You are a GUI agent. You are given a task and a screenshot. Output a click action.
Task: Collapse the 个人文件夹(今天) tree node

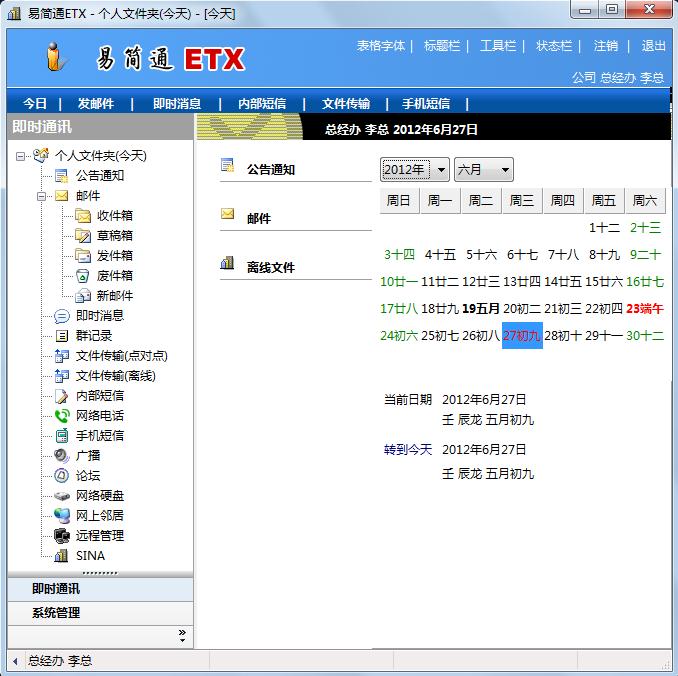20,156
